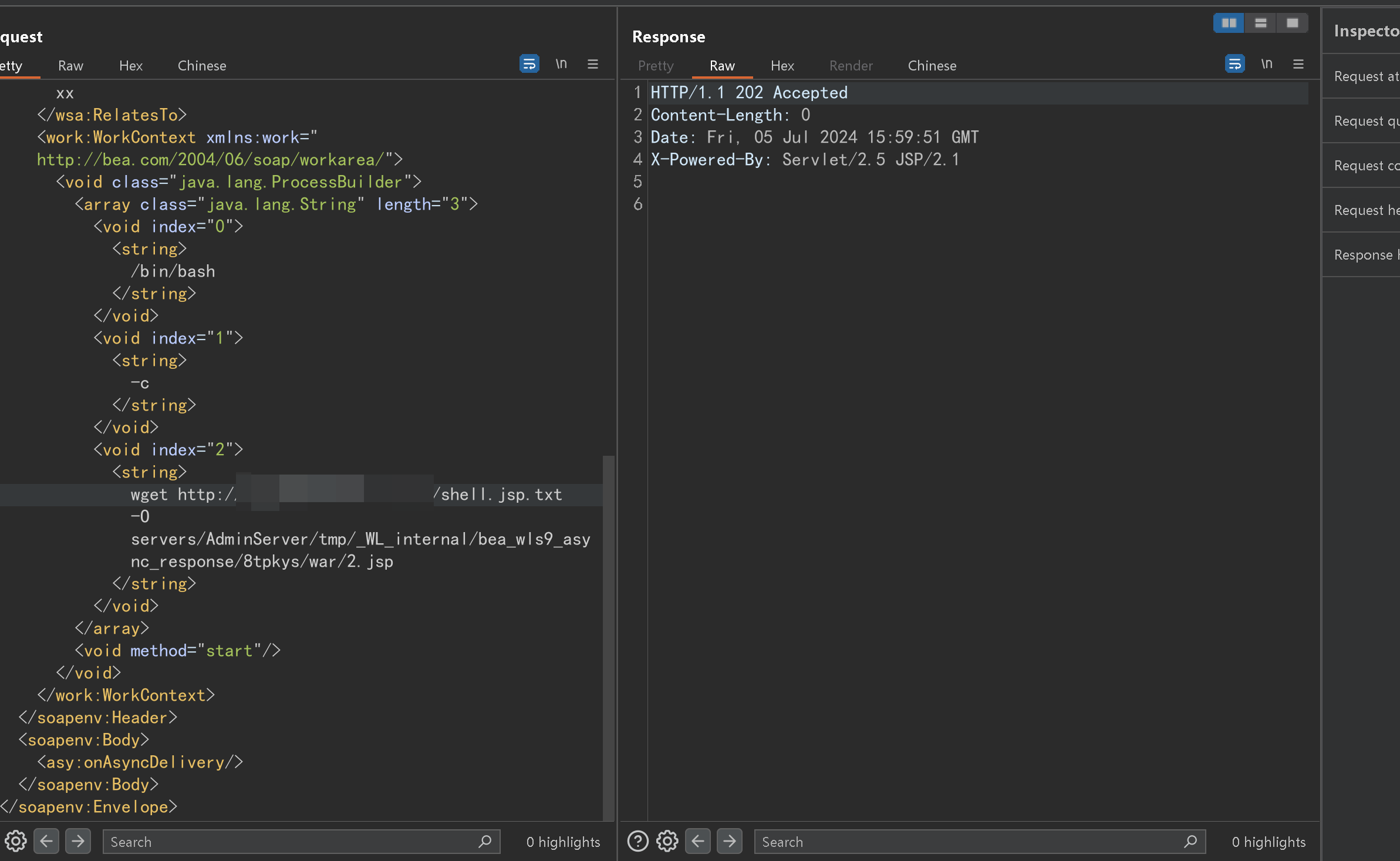Open Response panel hamburger options menu
1400x861 pixels.
click(x=1298, y=64)
